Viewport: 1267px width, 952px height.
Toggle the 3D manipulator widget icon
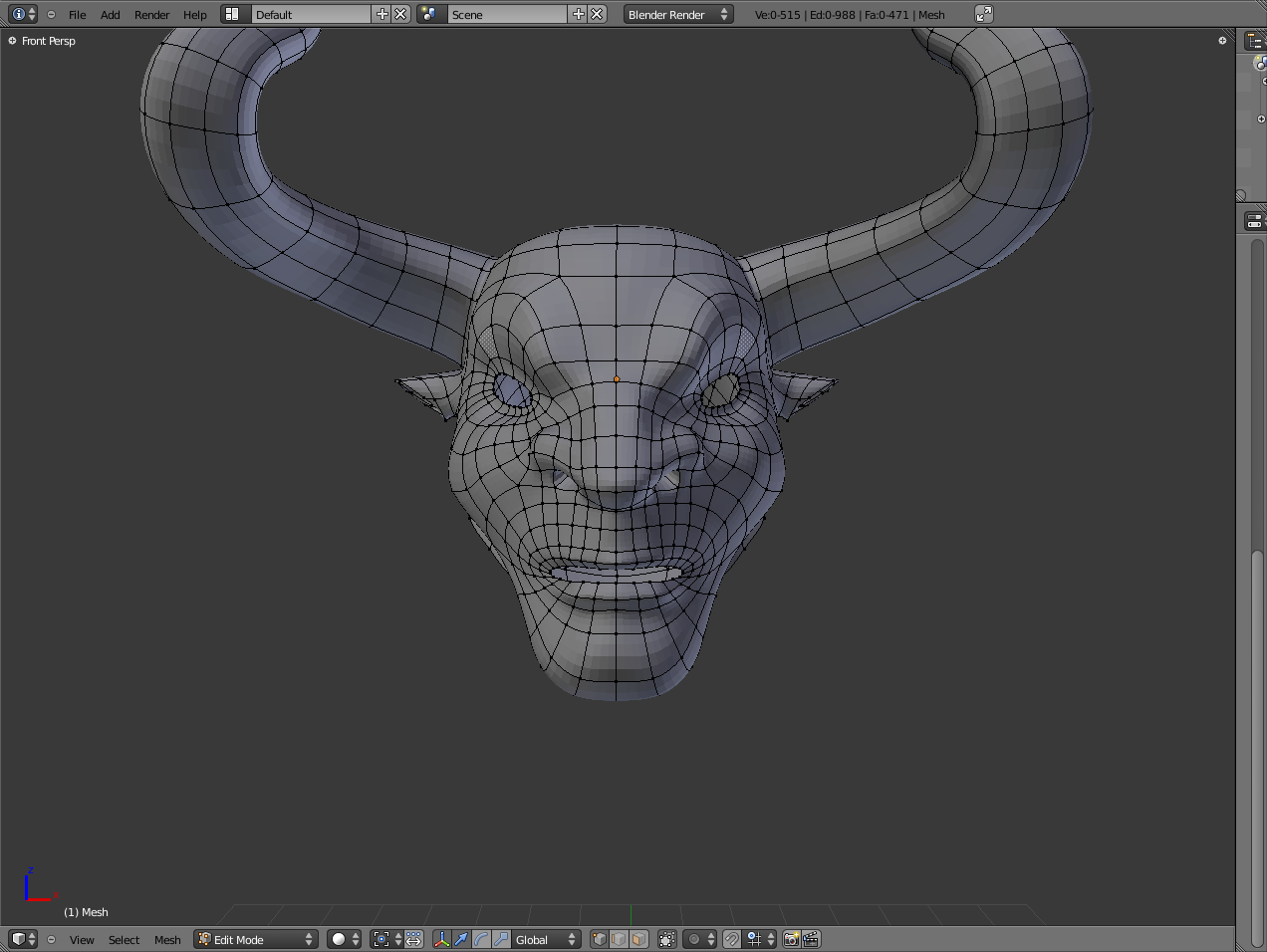pos(441,939)
